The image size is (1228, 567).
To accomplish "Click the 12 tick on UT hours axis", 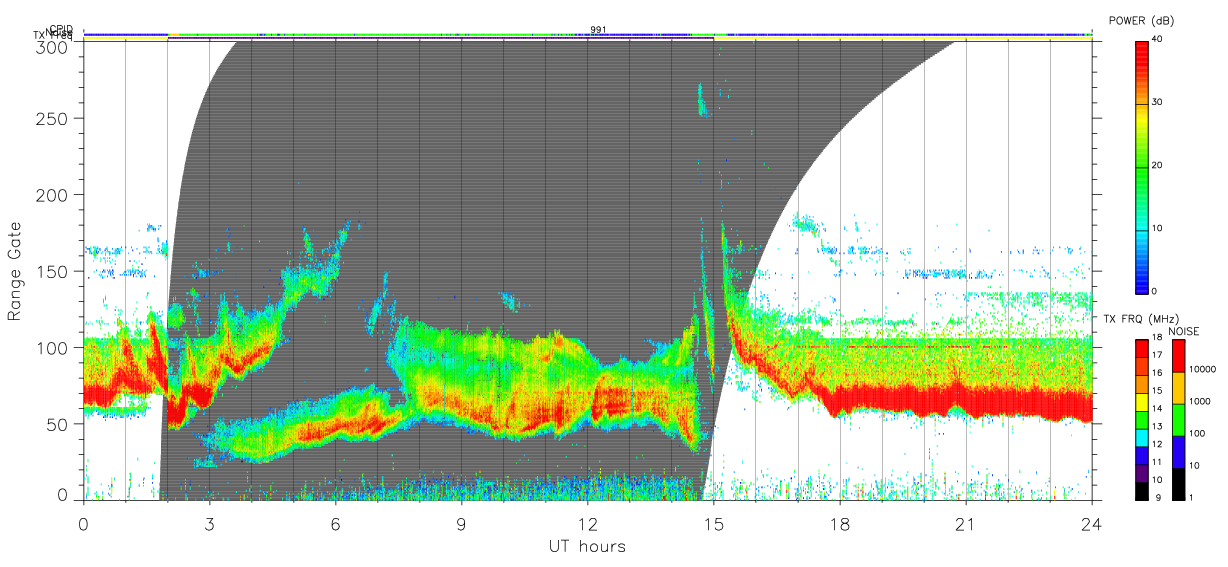I will pyautogui.click(x=588, y=524).
